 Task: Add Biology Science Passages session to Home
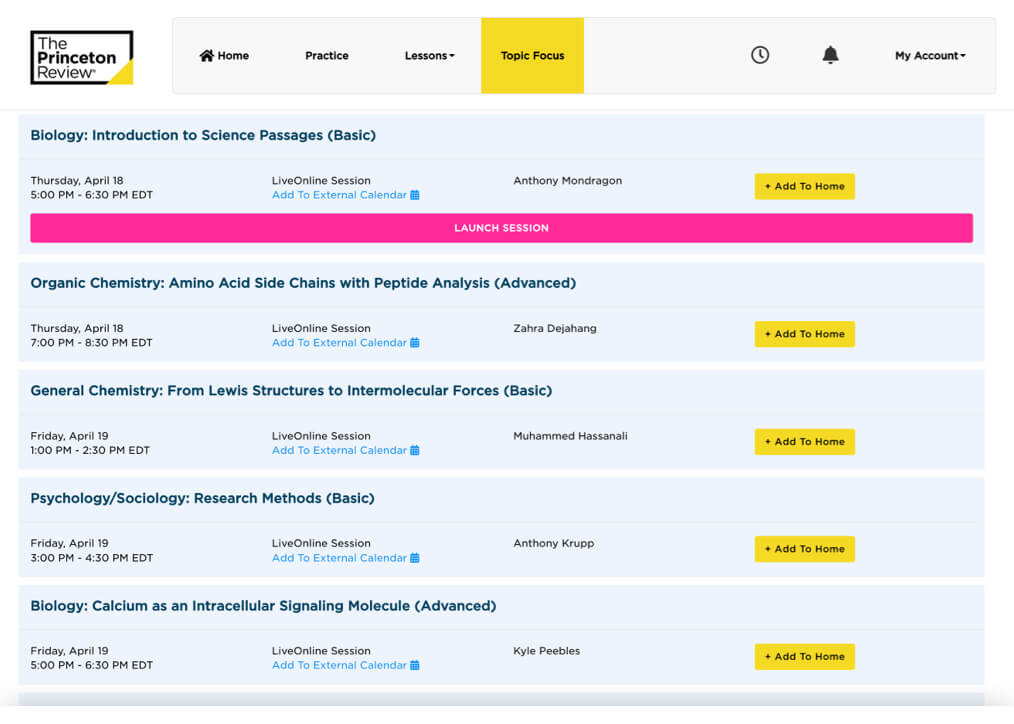coord(804,187)
